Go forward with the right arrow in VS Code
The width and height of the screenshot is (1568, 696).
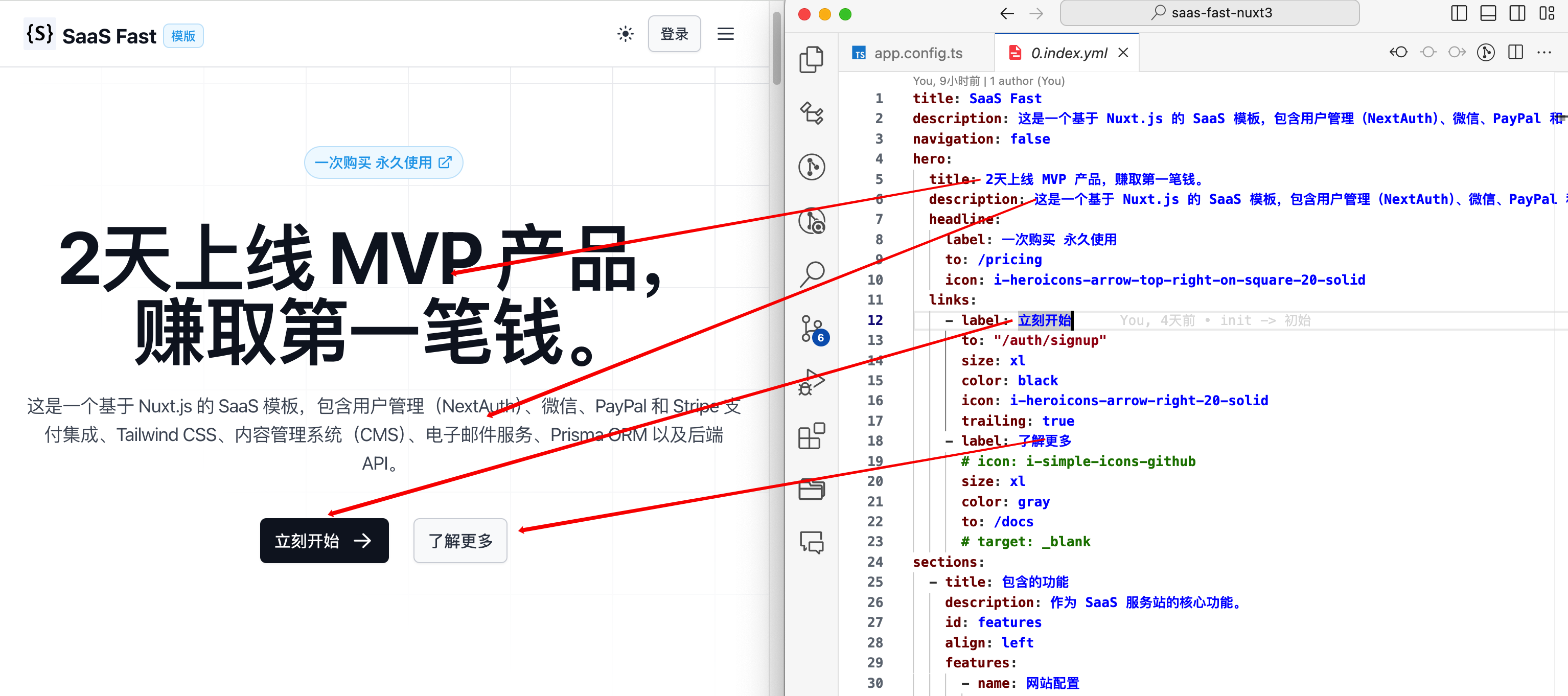(x=1036, y=13)
